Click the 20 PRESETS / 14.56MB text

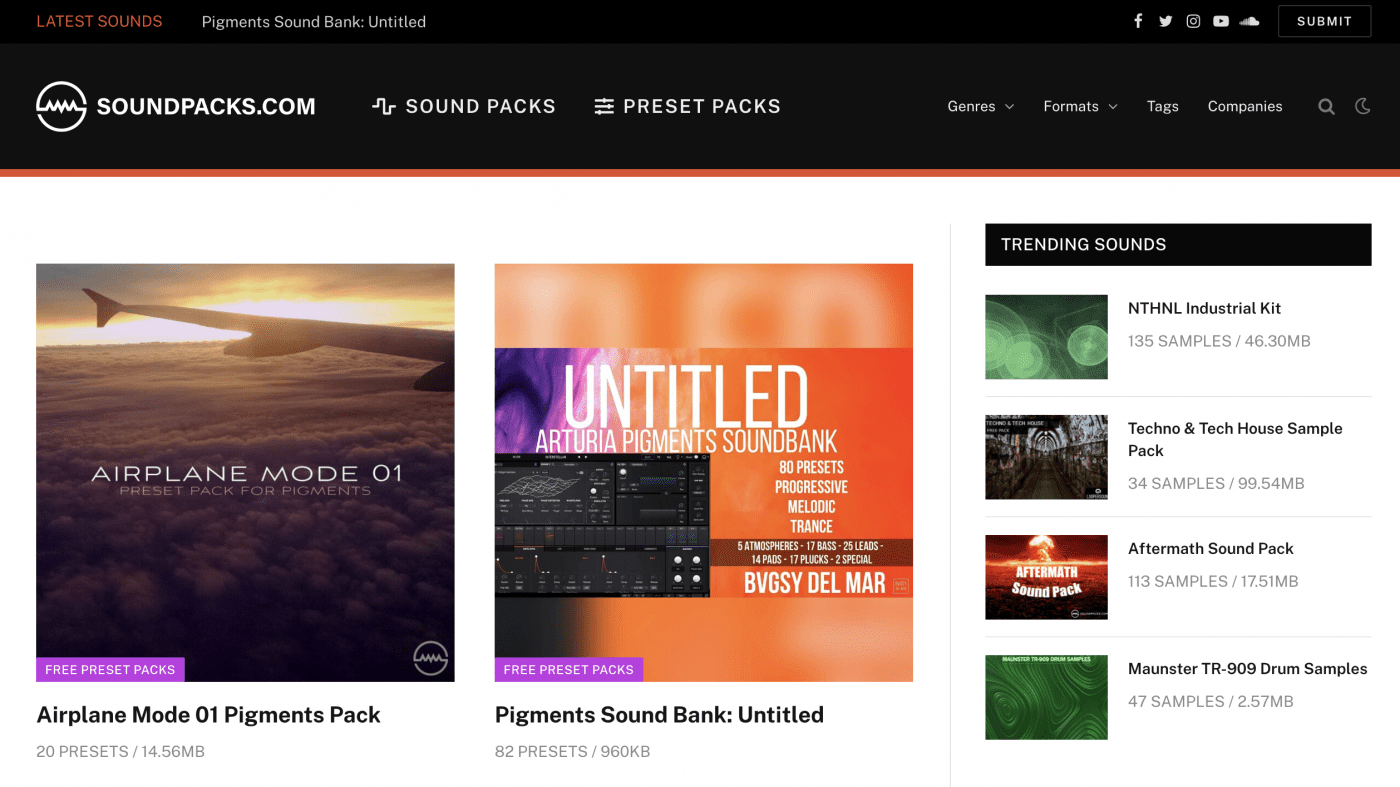point(120,751)
